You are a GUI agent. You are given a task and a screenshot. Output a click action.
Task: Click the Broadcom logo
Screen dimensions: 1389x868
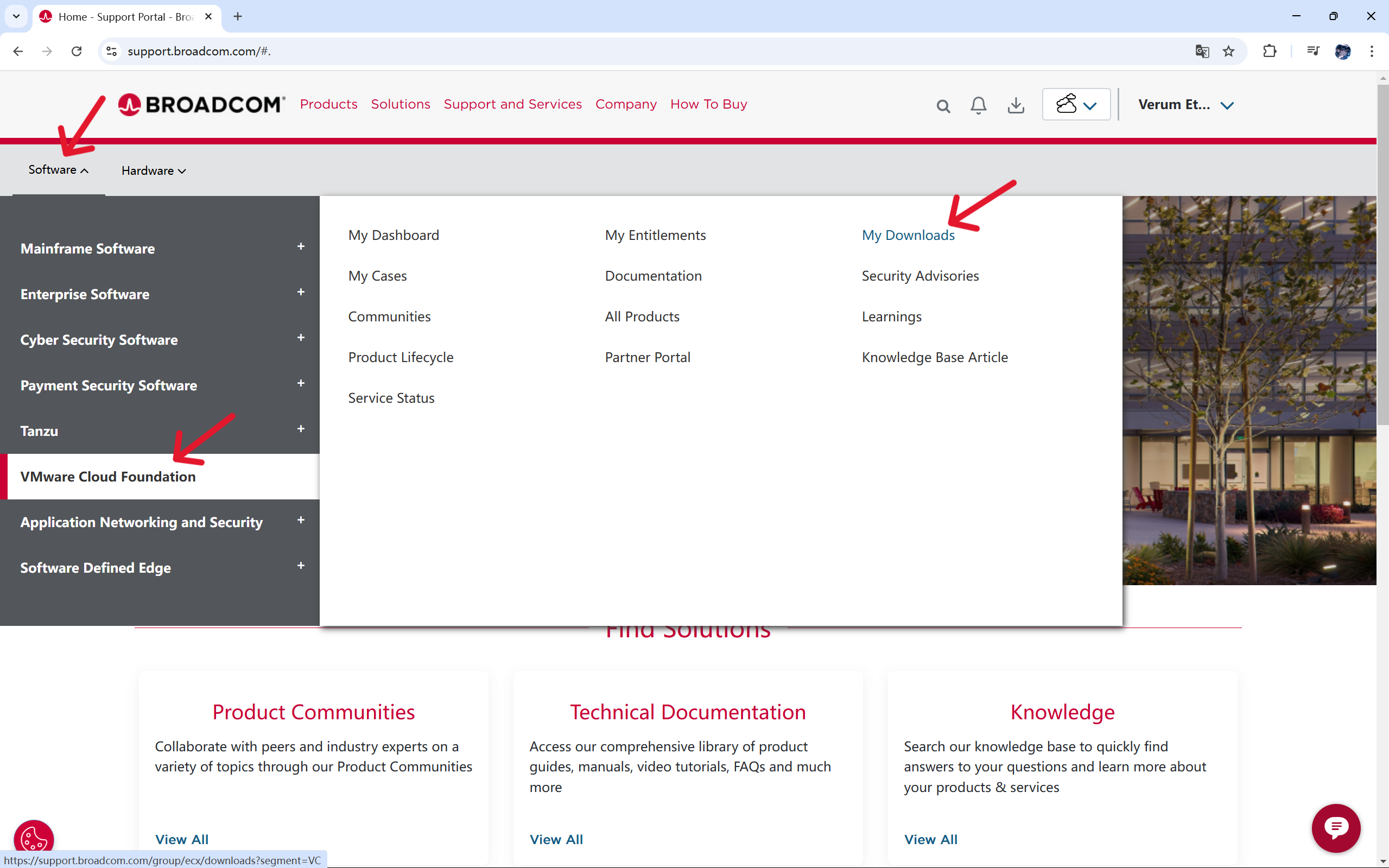point(201,104)
